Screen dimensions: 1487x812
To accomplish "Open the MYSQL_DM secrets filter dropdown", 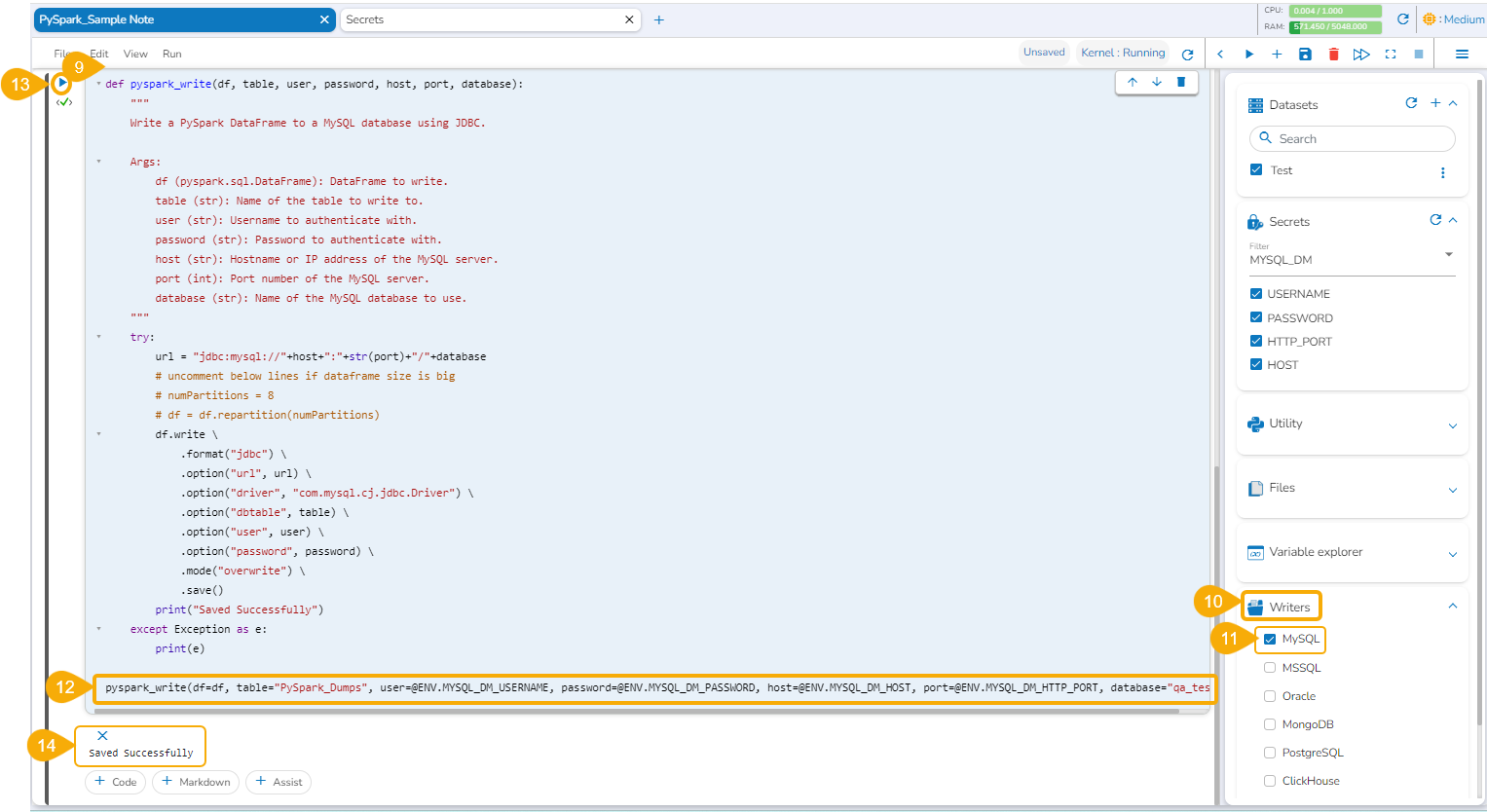I will (1448, 255).
